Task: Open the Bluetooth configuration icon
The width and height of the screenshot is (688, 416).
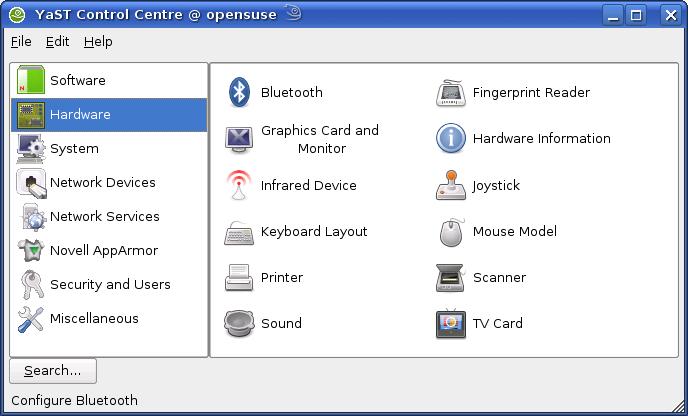Action: coord(239,92)
